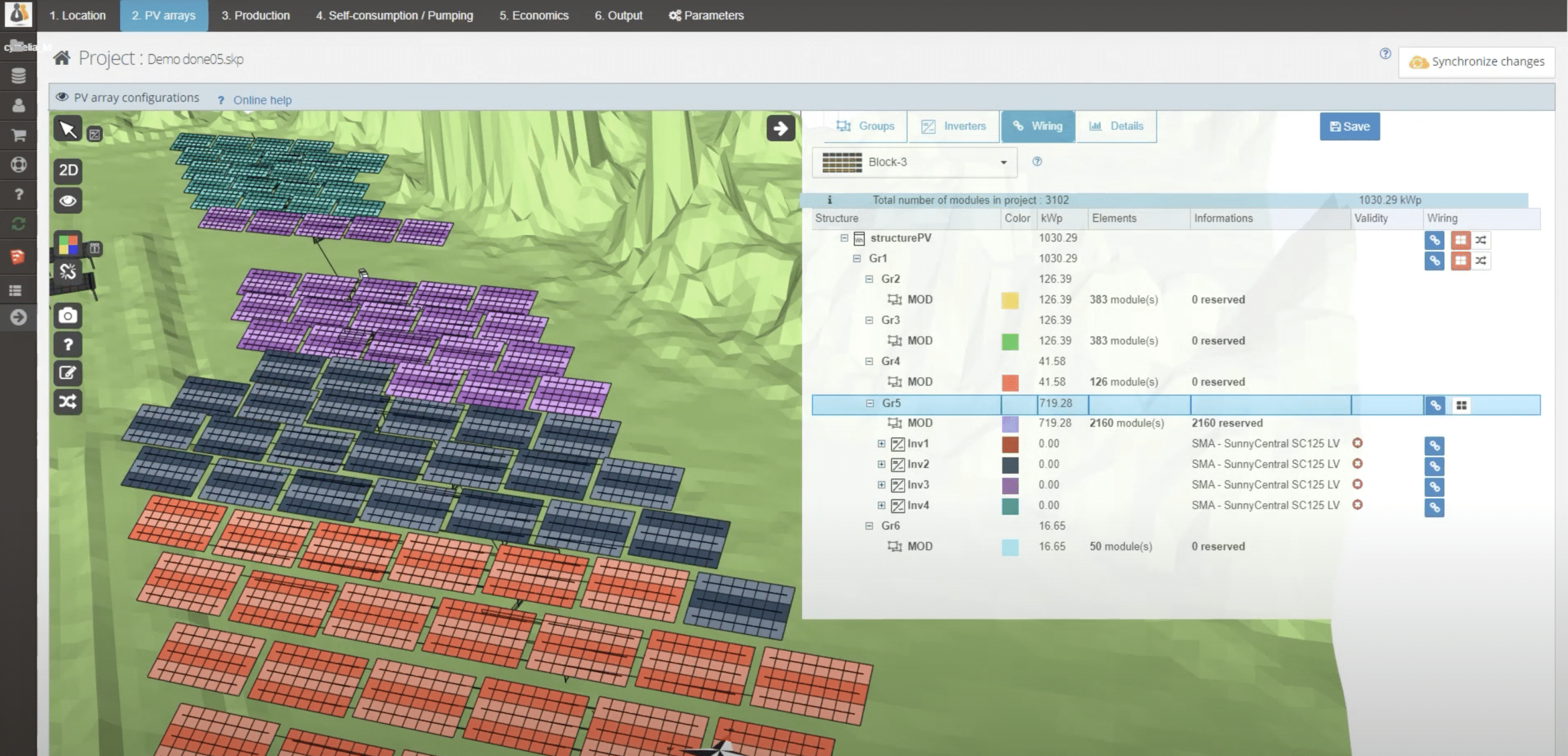The height and width of the screenshot is (756, 1568).
Task: Click the unlink wiring tool icon
Action: [x=67, y=272]
